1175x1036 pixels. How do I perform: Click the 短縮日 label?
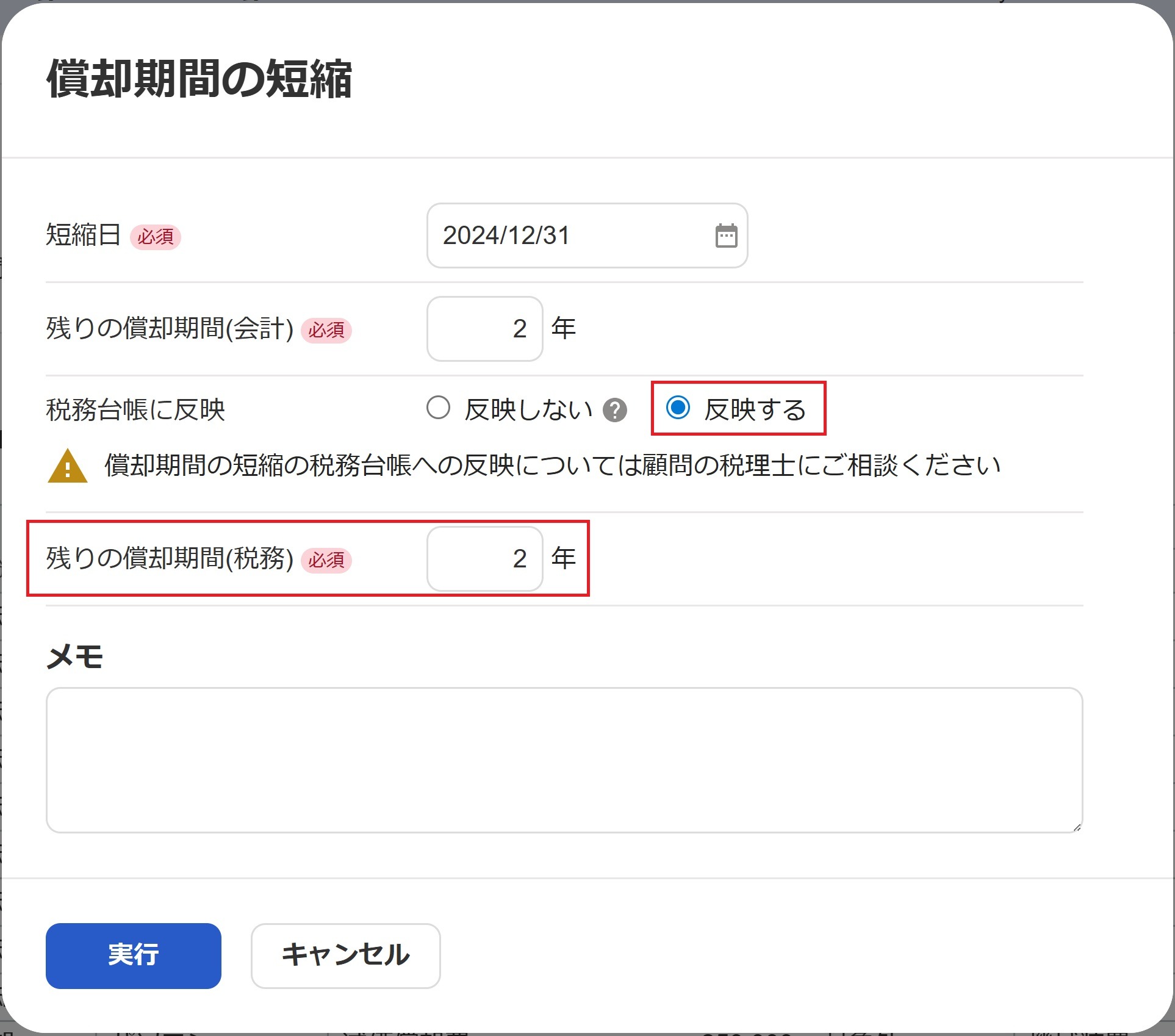click(84, 235)
